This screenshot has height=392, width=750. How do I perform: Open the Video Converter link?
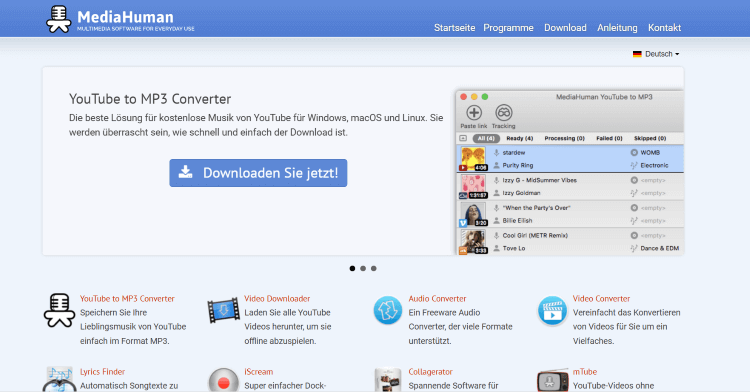point(601,299)
